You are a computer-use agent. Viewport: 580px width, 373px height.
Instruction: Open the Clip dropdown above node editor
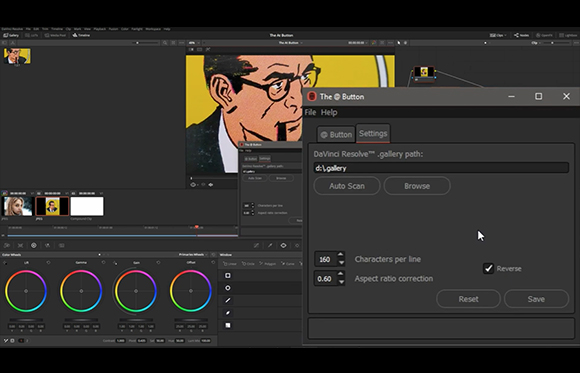(535, 43)
